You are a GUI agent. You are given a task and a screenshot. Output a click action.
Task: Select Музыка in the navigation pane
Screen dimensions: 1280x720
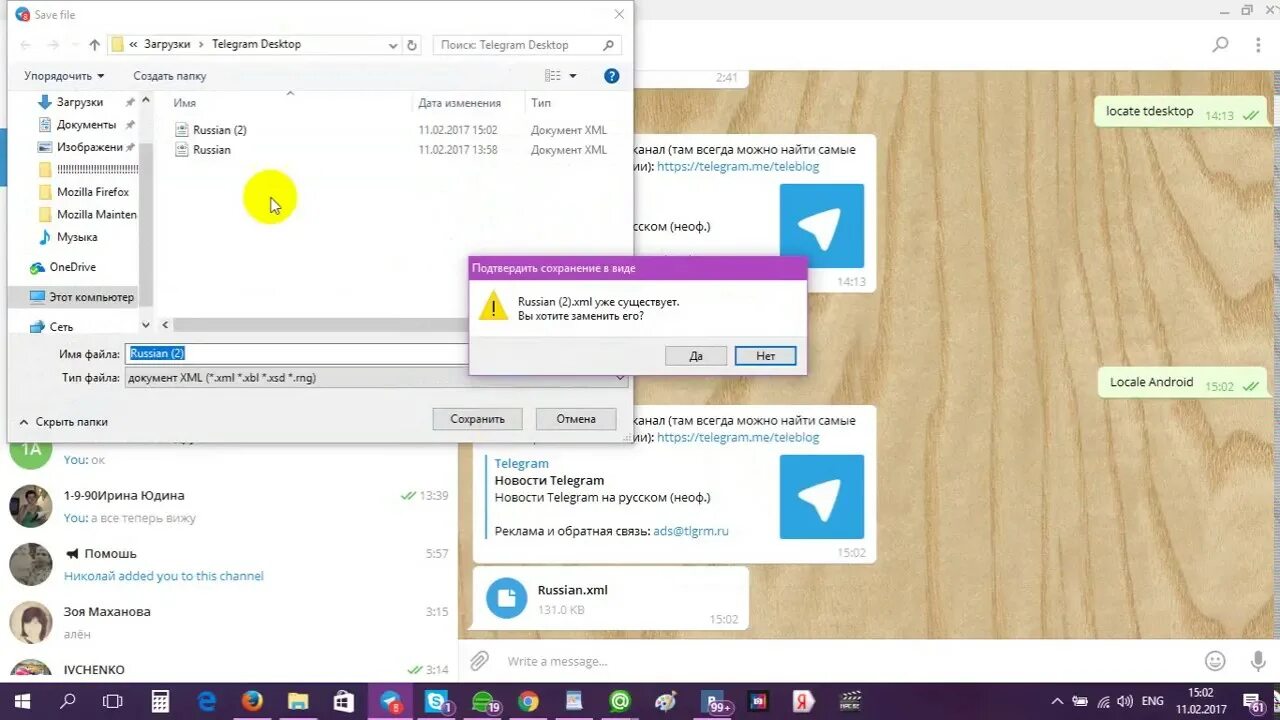77,237
